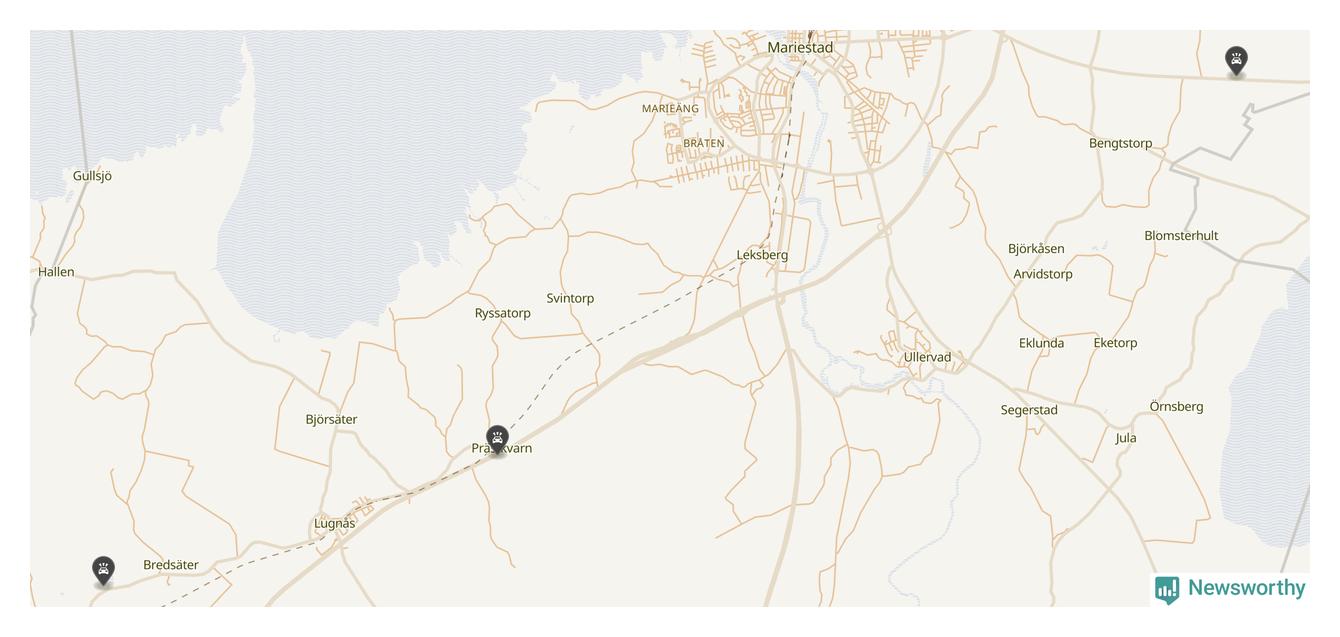This screenshot has height=637, width=1340.
Task: Select the Leksberg place label
Action: 762,255
